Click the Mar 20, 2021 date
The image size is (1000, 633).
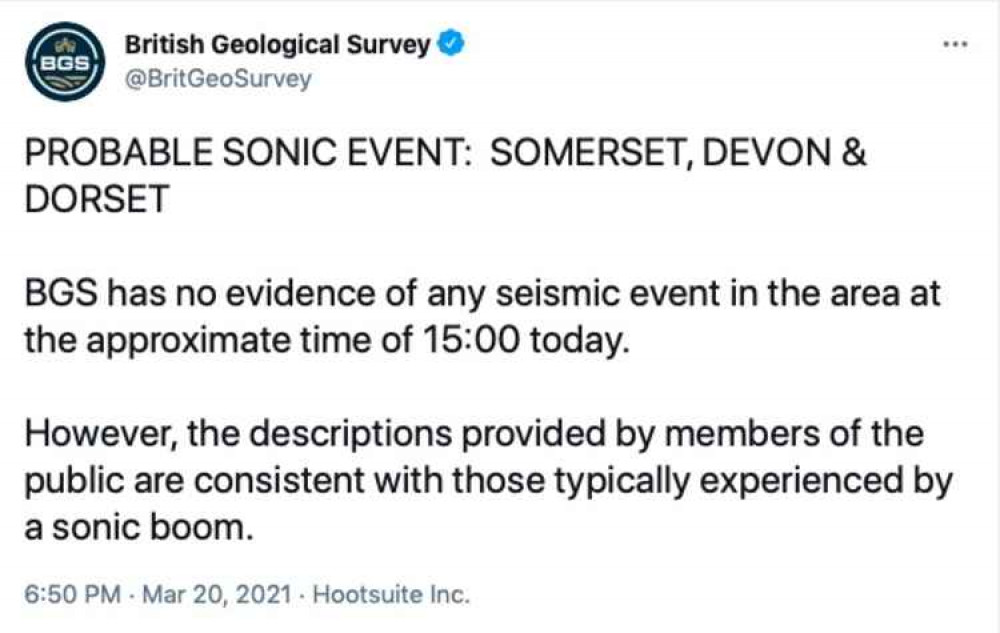click(x=217, y=594)
